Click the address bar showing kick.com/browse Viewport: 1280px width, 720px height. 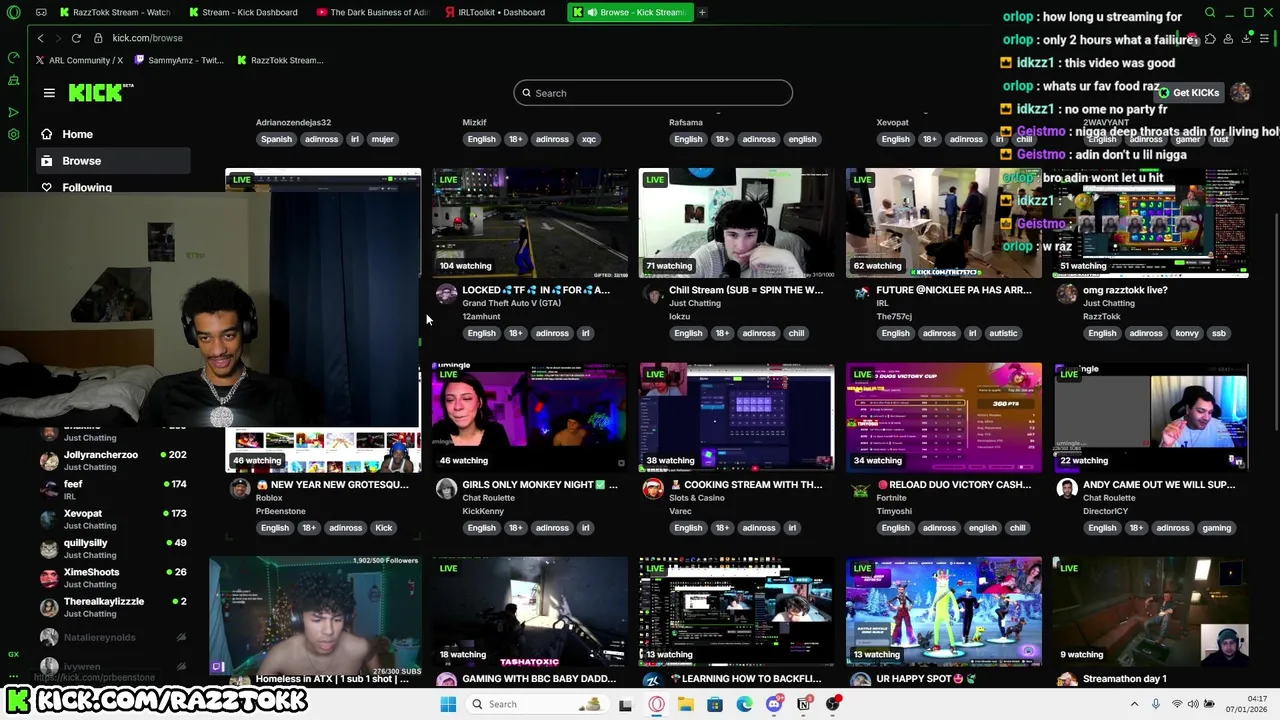coord(147,38)
